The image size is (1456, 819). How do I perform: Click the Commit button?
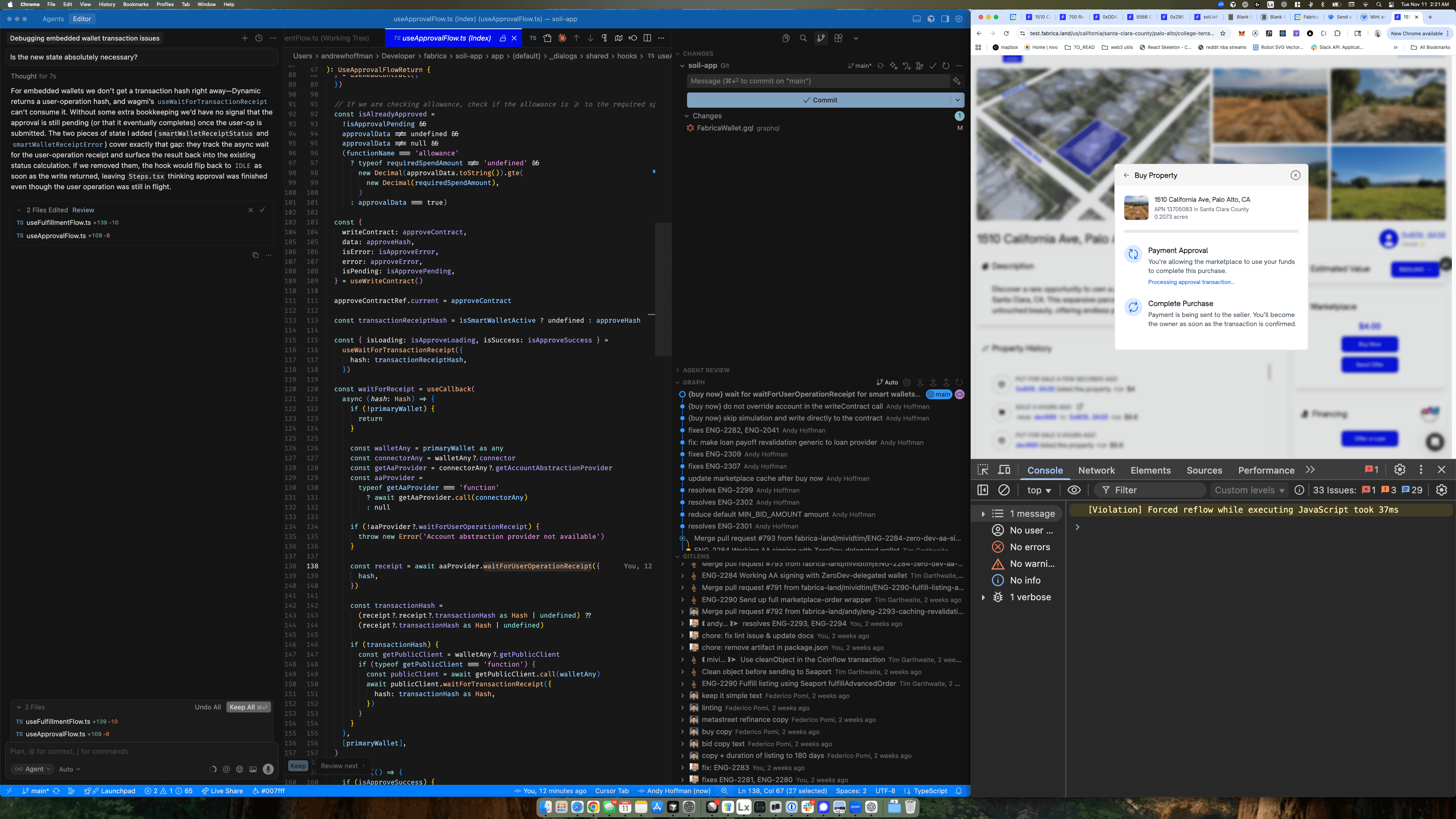819,100
